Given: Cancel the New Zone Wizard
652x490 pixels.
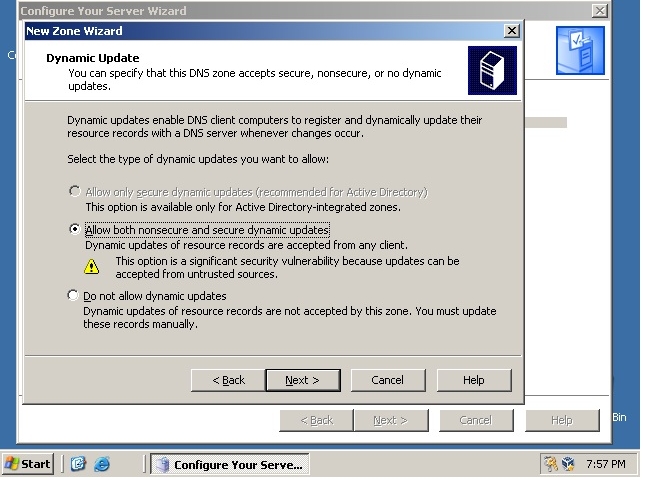Looking at the screenshot, I should pos(388,380).
